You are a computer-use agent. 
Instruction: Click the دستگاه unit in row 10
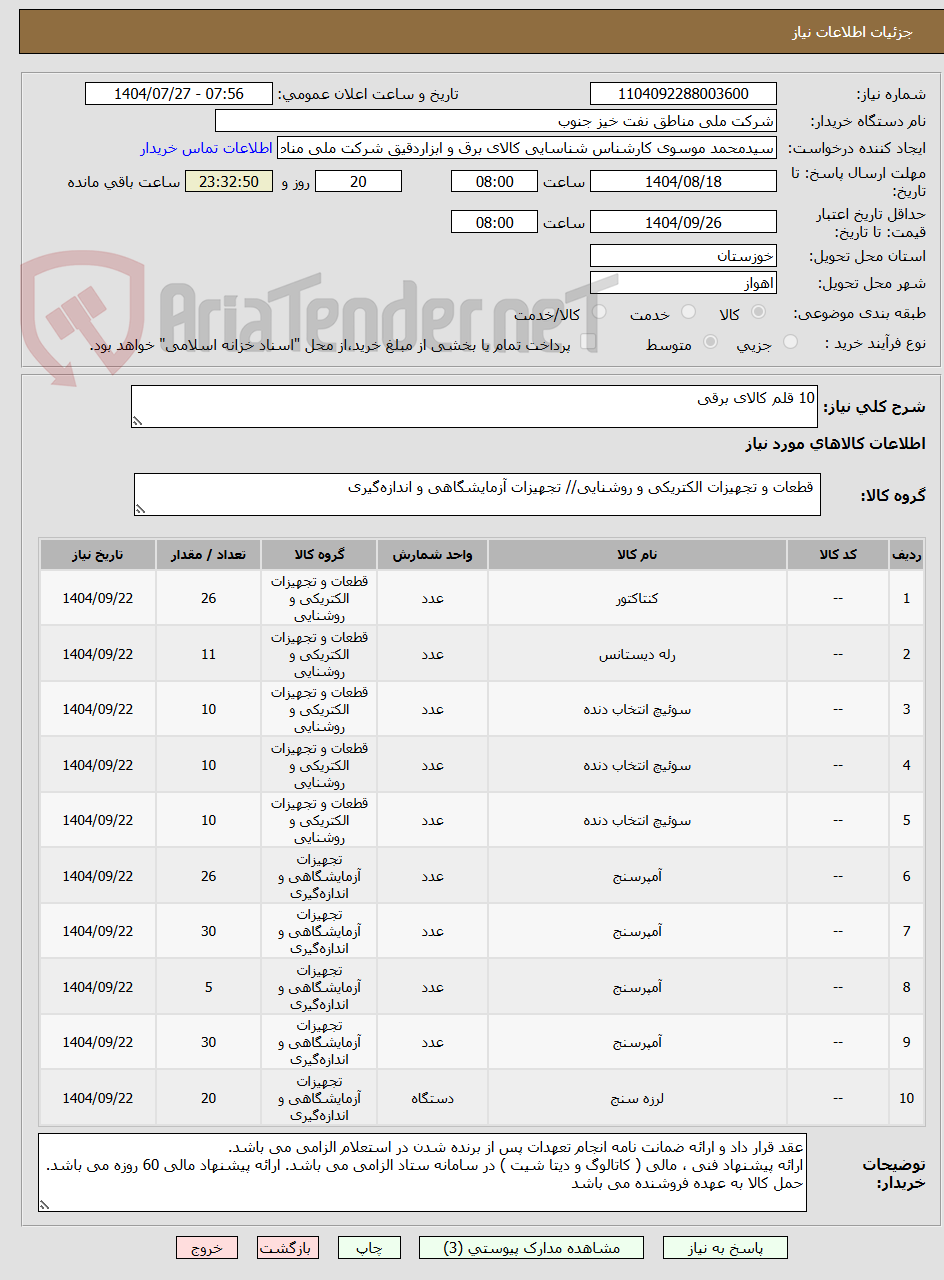[x=432, y=1098]
